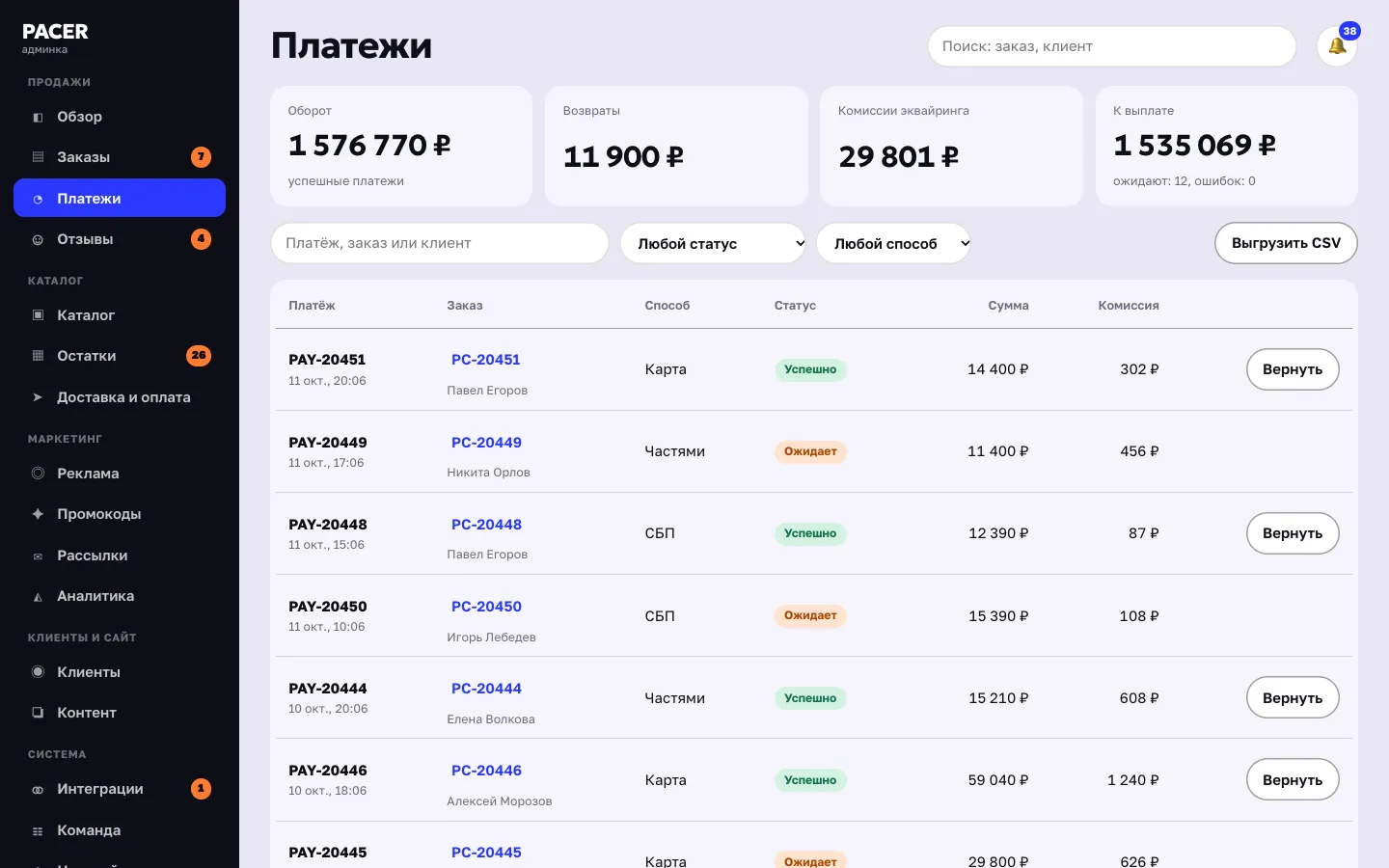The height and width of the screenshot is (868, 1389).
Task: Click the Доставка и оплата arrow icon
Action: click(38, 397)
